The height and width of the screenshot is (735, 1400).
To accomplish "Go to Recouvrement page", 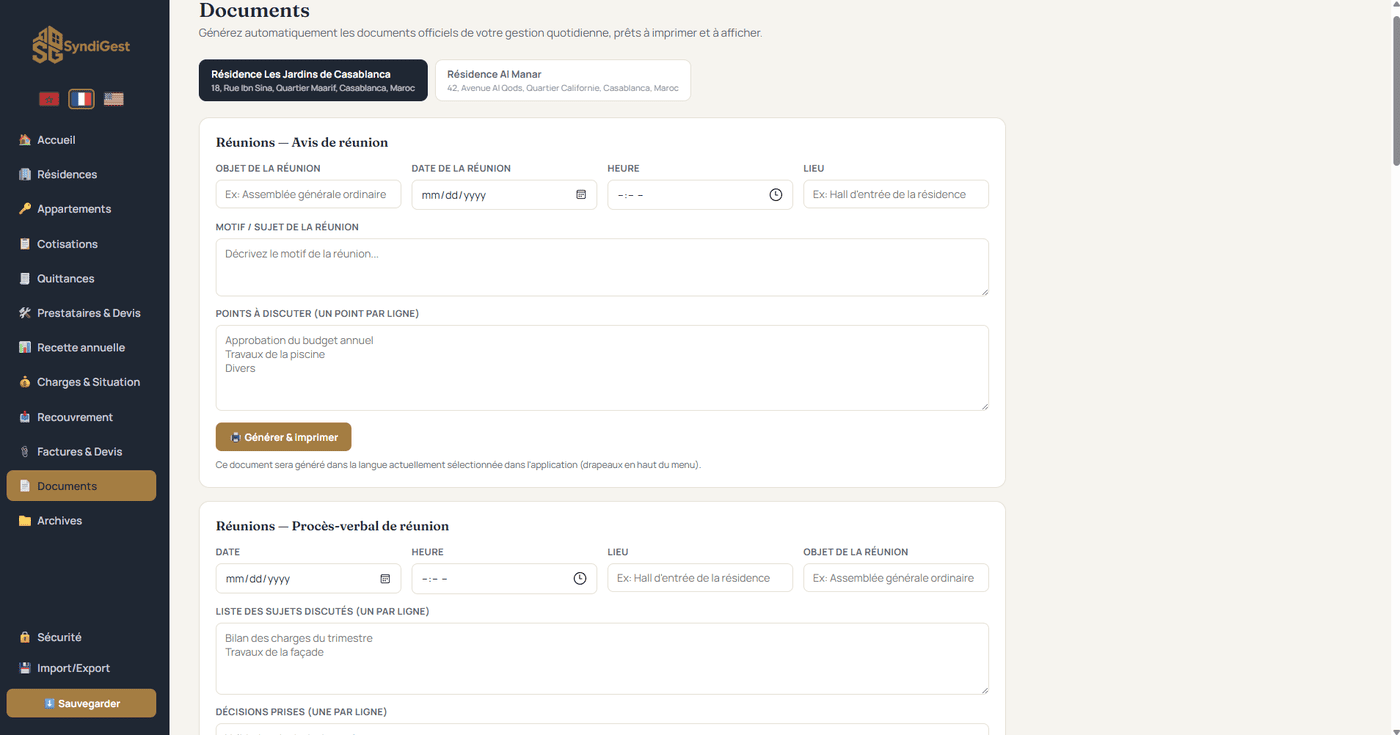I will [81, 417].
